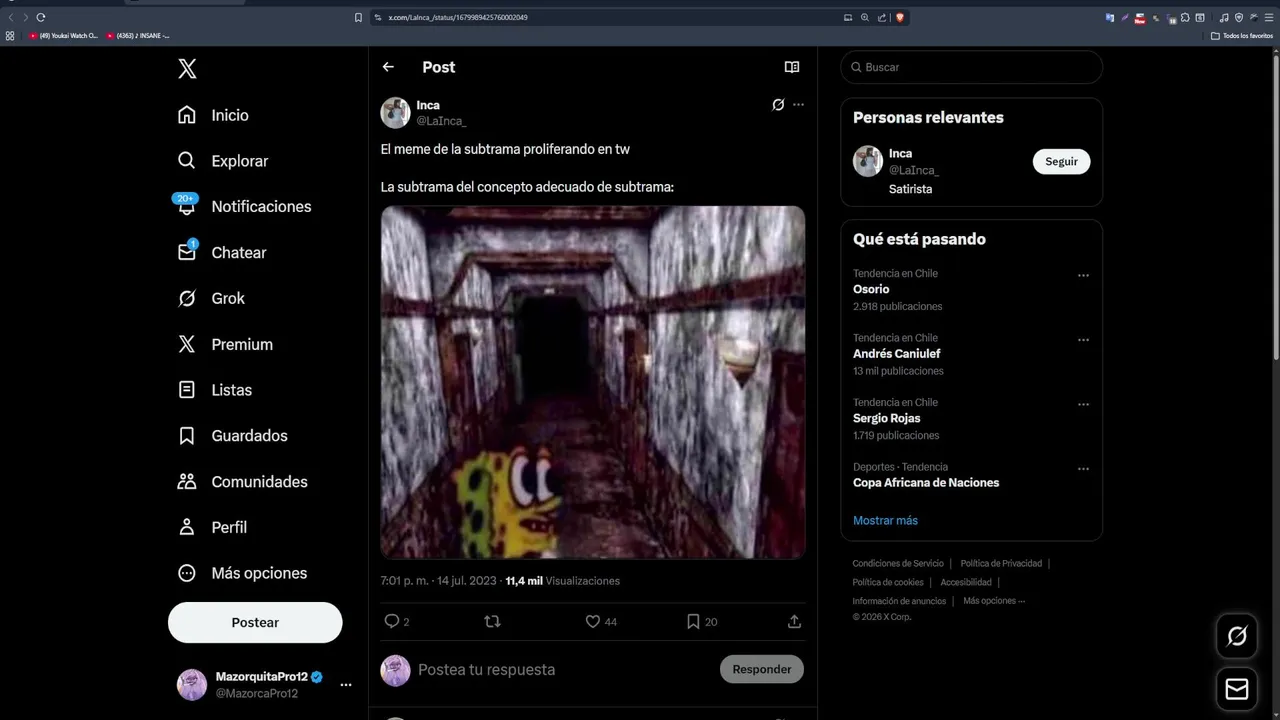Click the Postear button

(255, 622)
